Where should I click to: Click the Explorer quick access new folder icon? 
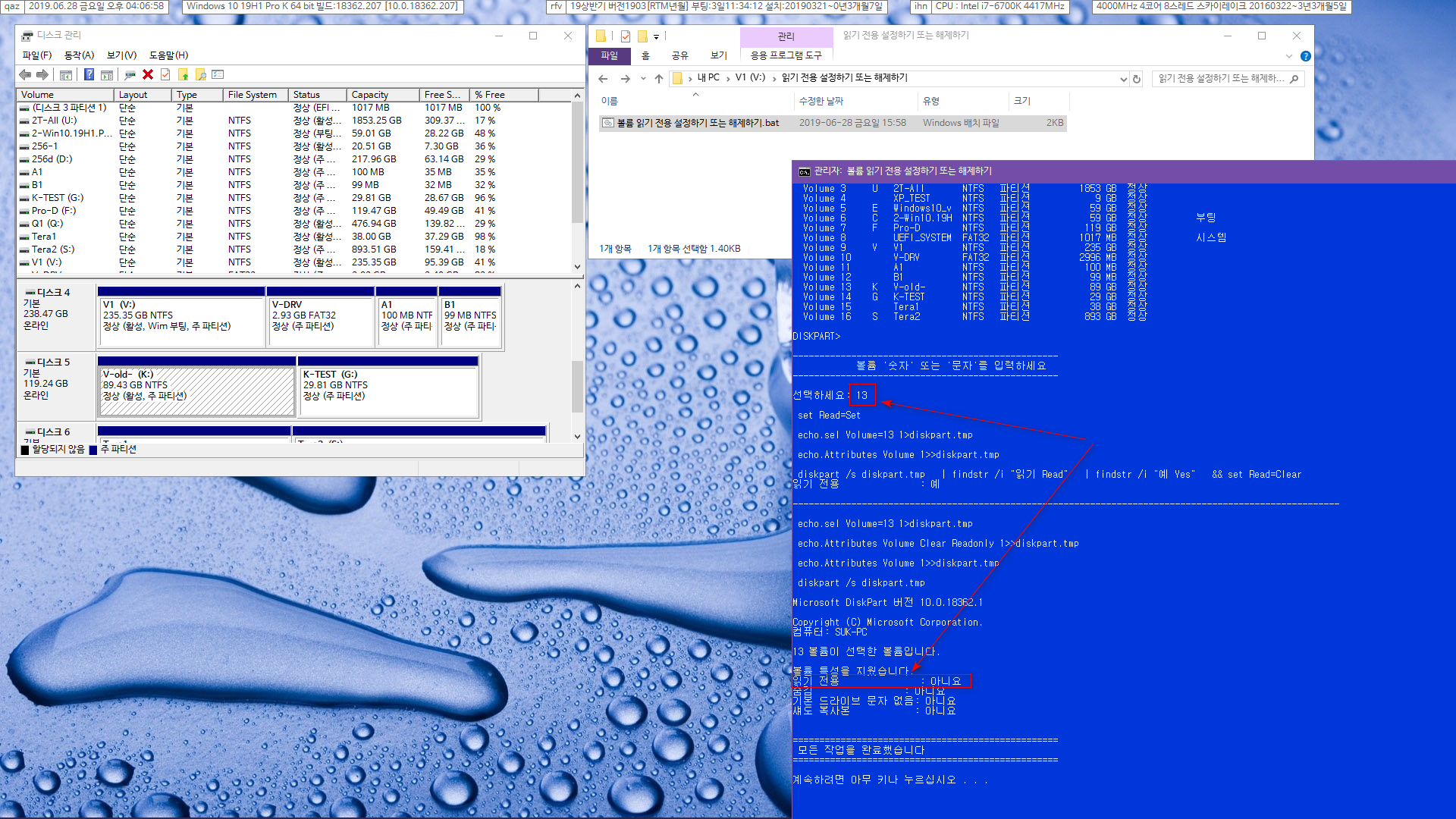(642, 36)
